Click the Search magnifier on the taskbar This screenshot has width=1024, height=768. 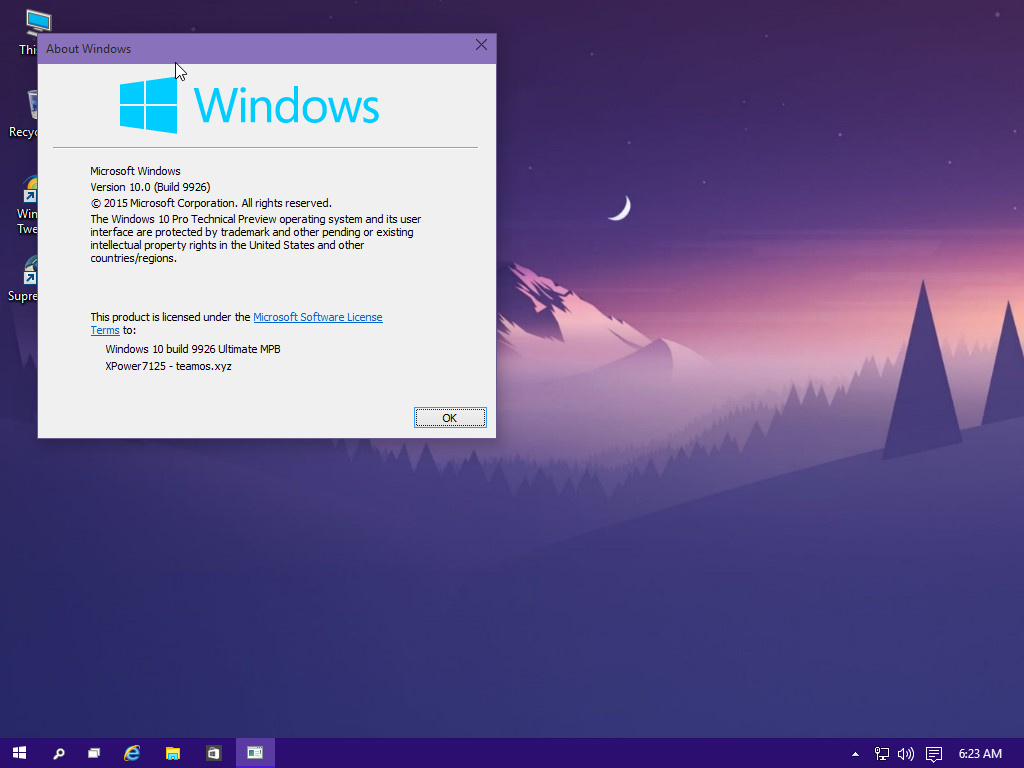tap(58, 753)
